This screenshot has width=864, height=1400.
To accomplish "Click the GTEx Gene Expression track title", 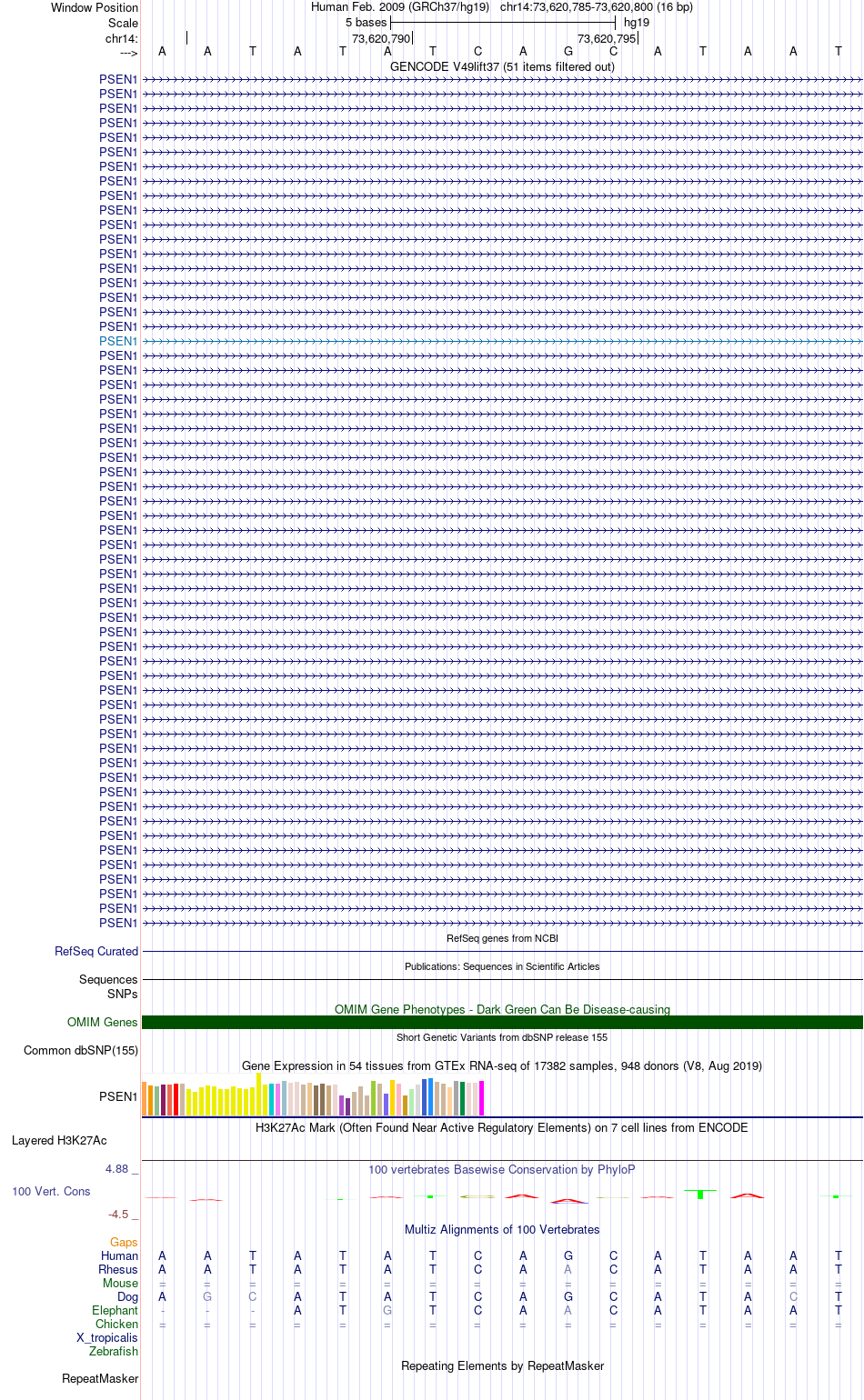I will point(502,1065).
